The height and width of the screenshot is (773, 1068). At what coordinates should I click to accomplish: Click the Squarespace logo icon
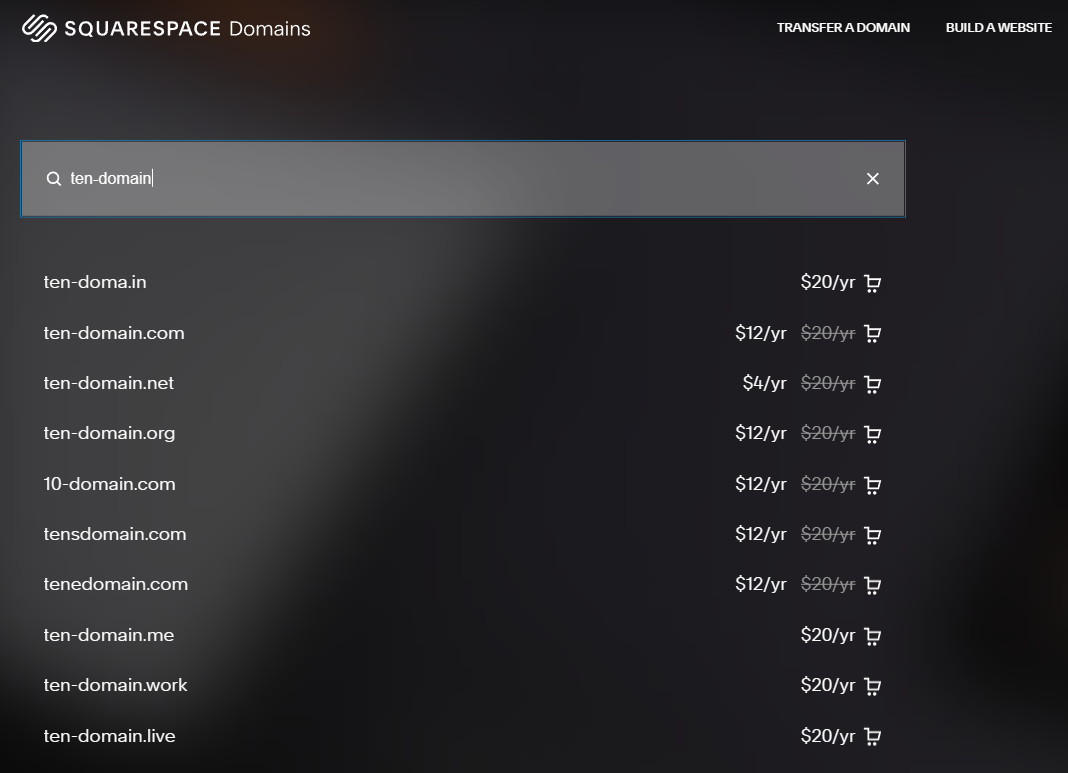[x=40, y=28]
